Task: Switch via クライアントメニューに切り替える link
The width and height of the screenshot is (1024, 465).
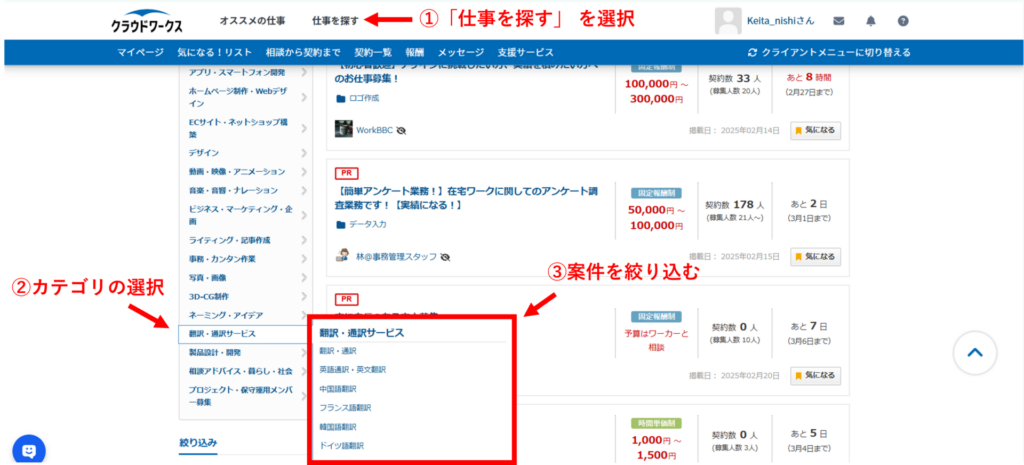Action: [x=836, y=52]
